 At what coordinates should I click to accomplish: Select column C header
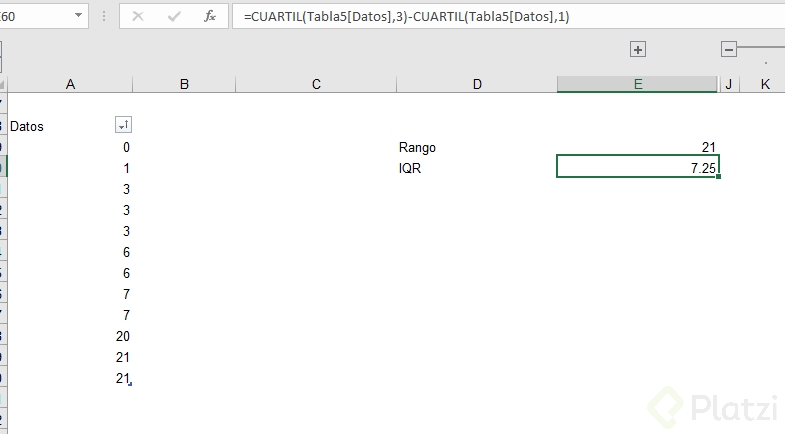click(x=316, y=84)
